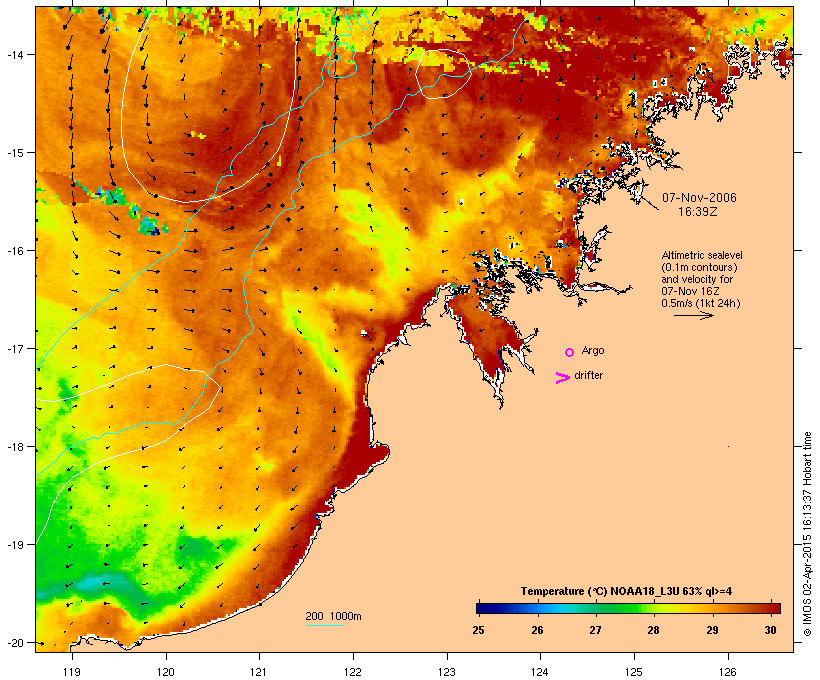Click the longitude label 126
Image resolution: width=820 pixels, height=680 pixels.
[x=728, y=672]
